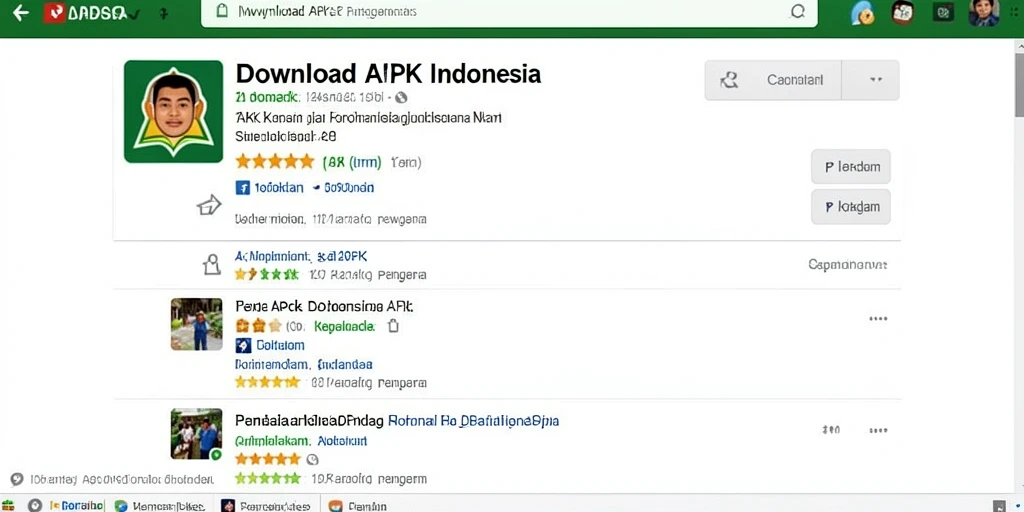Click the clock icon after orange stars
This screenshot has height=512, width=1024.
[x=312, y=459]
